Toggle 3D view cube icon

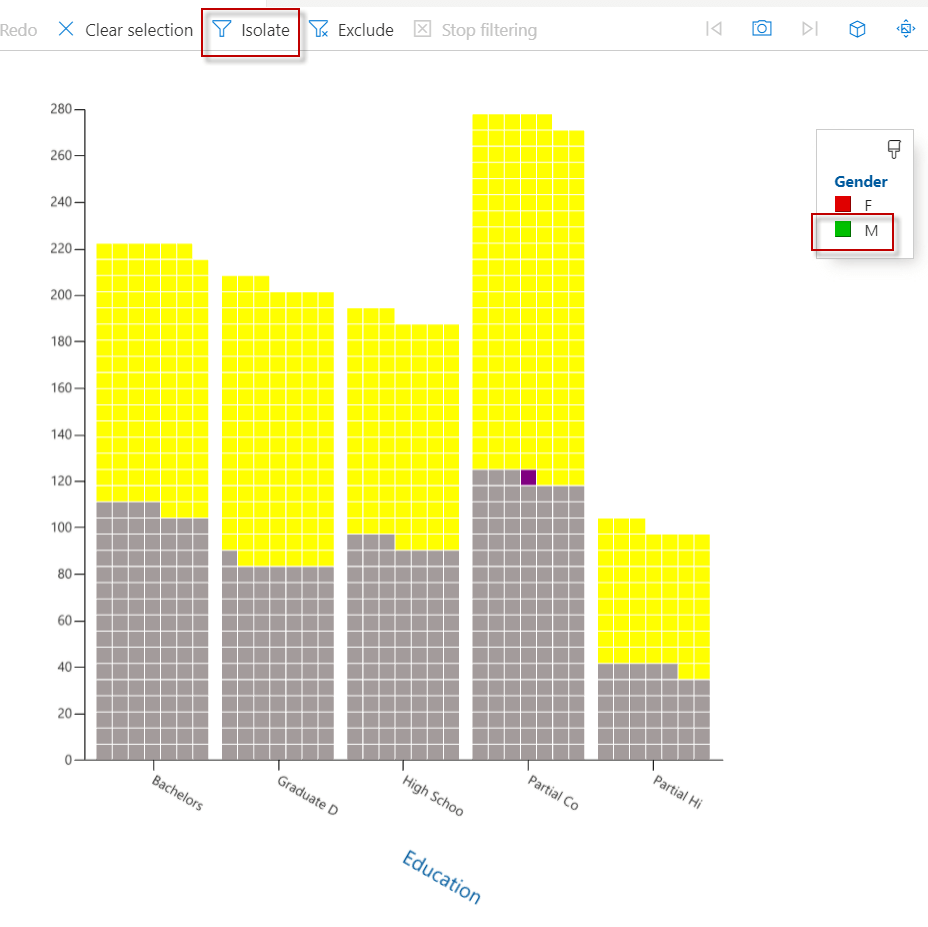857,28
